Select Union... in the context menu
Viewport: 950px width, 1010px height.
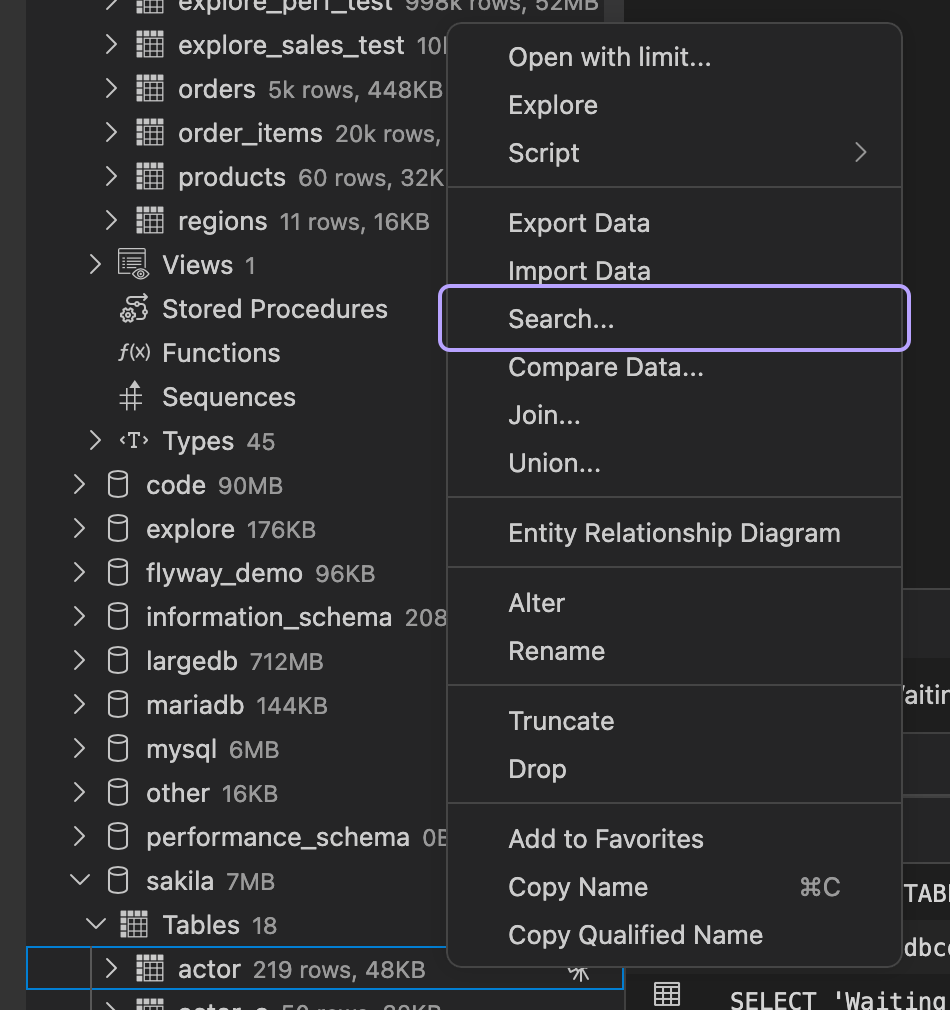point(674,463)
